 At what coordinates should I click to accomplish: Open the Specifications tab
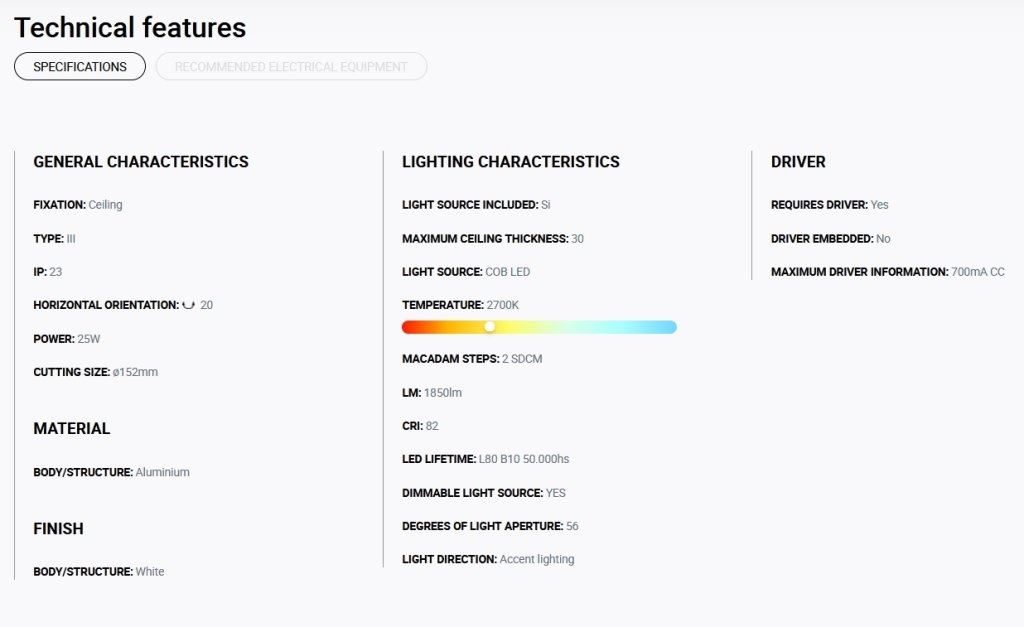pos(80,67)
